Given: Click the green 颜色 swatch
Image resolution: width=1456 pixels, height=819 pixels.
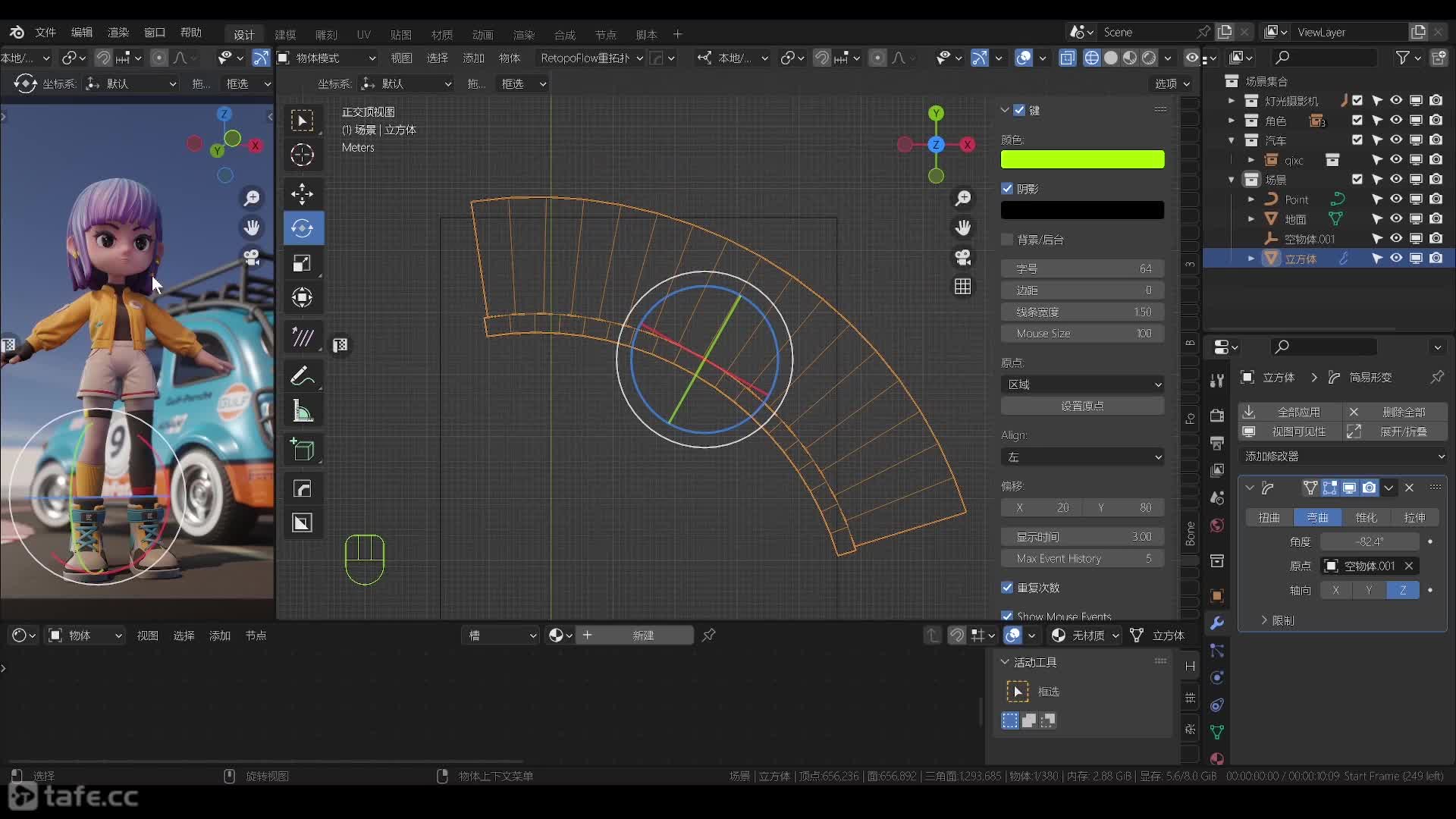Looking at the screenshot, I should (x=1082, y=159).
